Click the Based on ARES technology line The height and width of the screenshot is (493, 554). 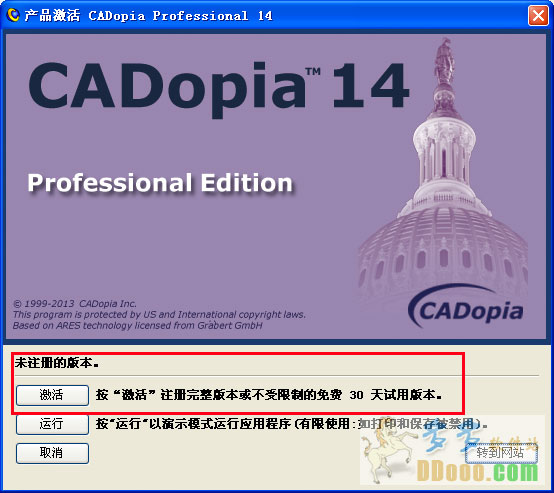138,325
